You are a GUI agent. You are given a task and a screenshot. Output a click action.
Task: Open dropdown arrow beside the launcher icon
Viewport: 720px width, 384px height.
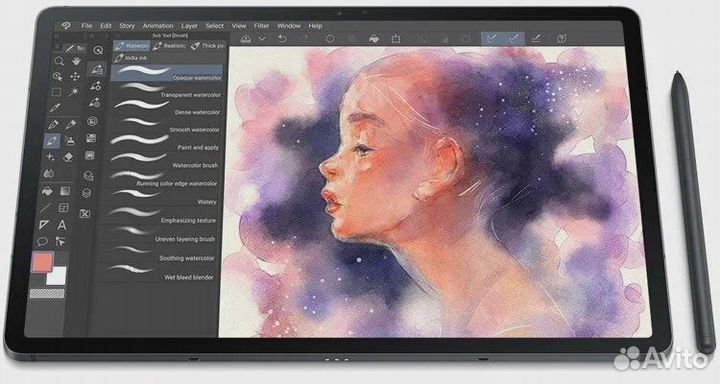(x=262, y=39)
